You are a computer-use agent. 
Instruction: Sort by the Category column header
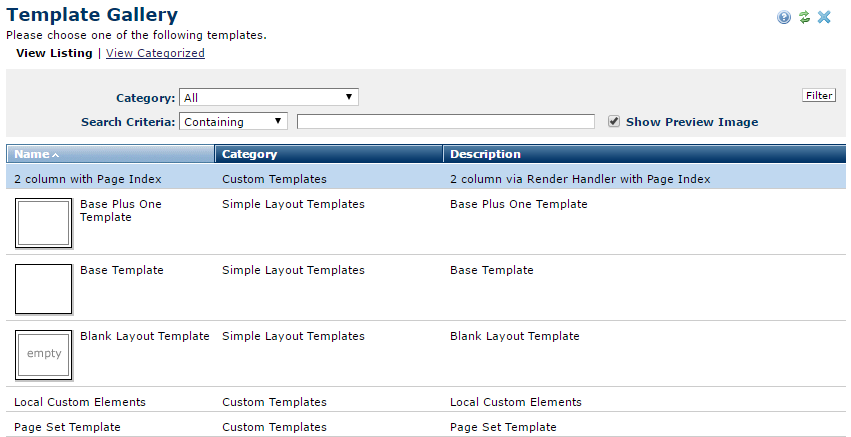(x=250, y=154)
